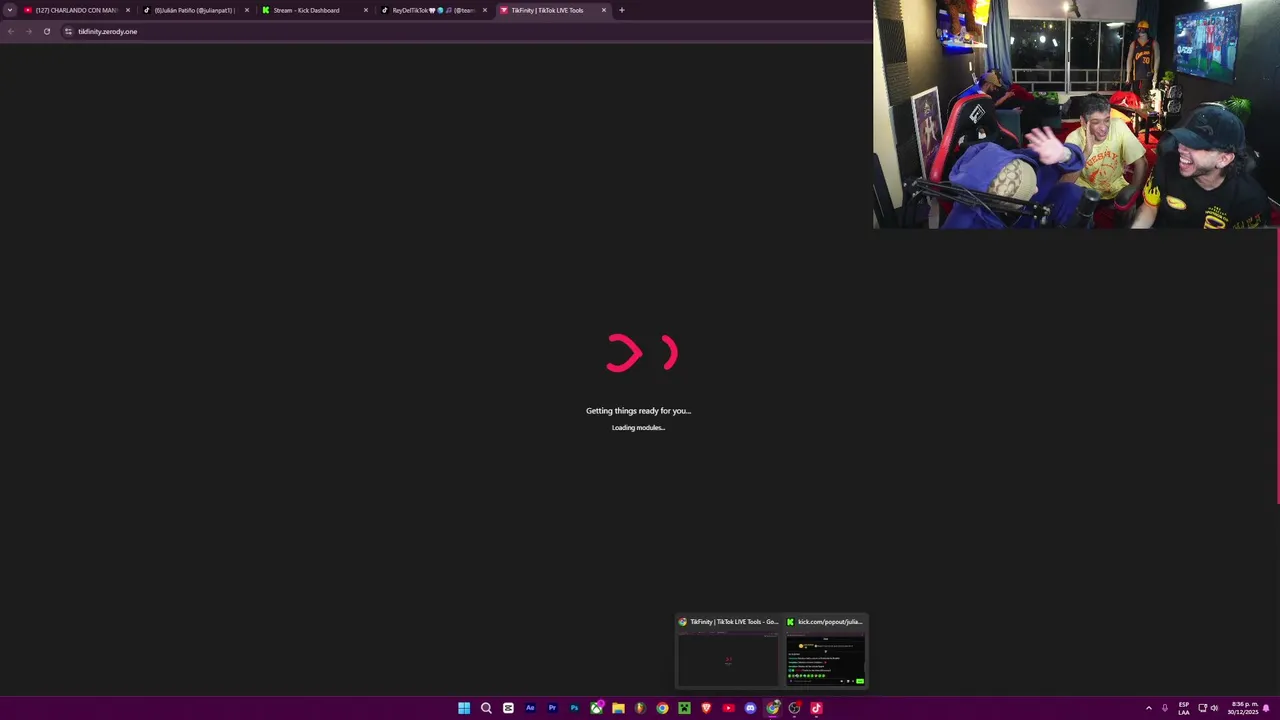
Task: Switch to Julián Patiño TikTok tab
Action: tap(195, 10)
